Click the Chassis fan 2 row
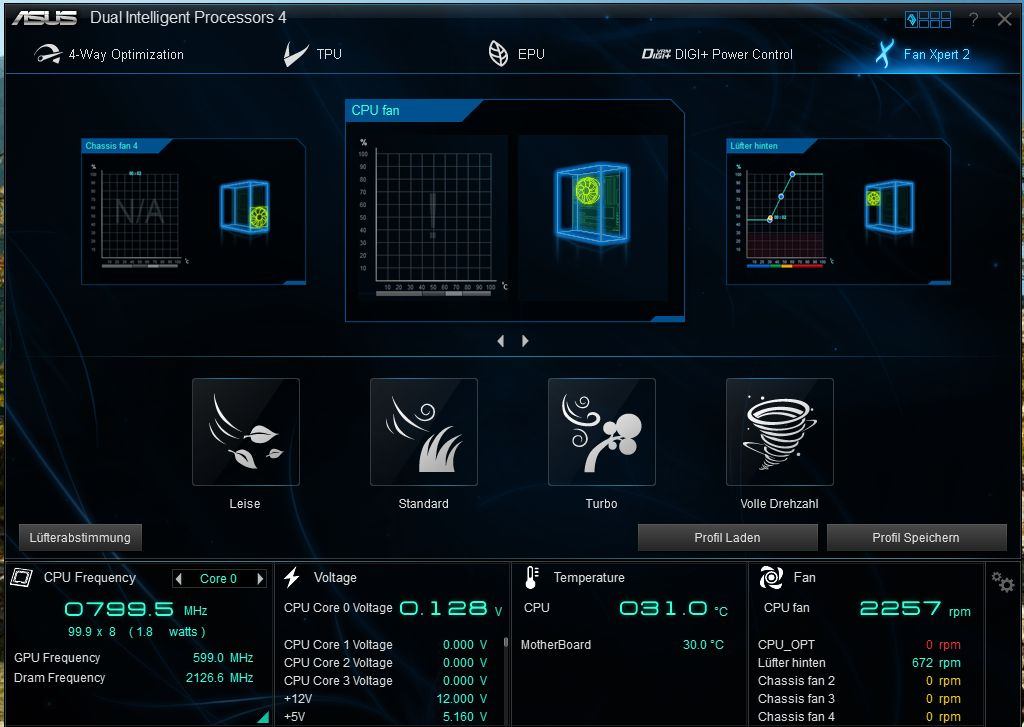1024x727 pixels. (x=859, y=681)
